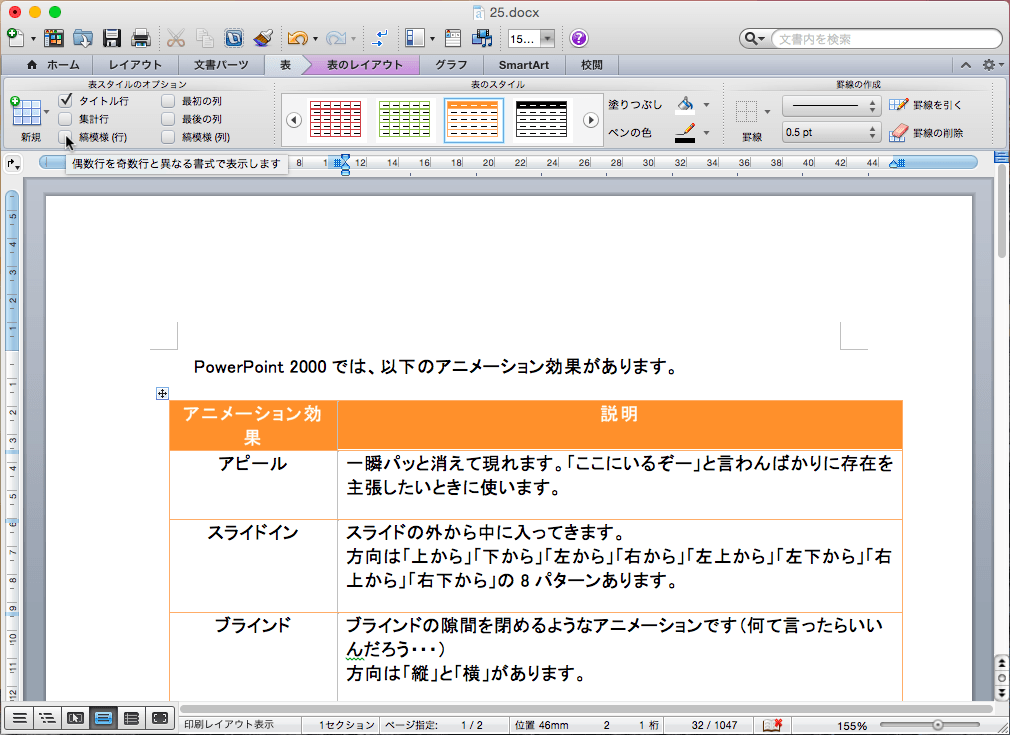Click the Format Painter brush icon
This screenshot has width=1010, height=735.
pos(264,39)
